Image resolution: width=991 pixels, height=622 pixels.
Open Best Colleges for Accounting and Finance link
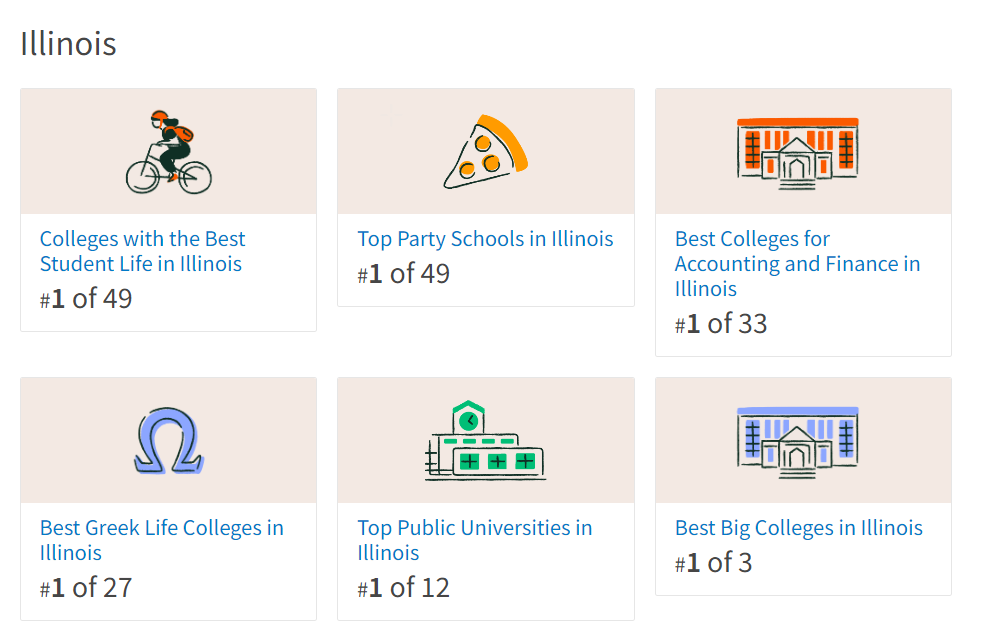click(798, 264)
